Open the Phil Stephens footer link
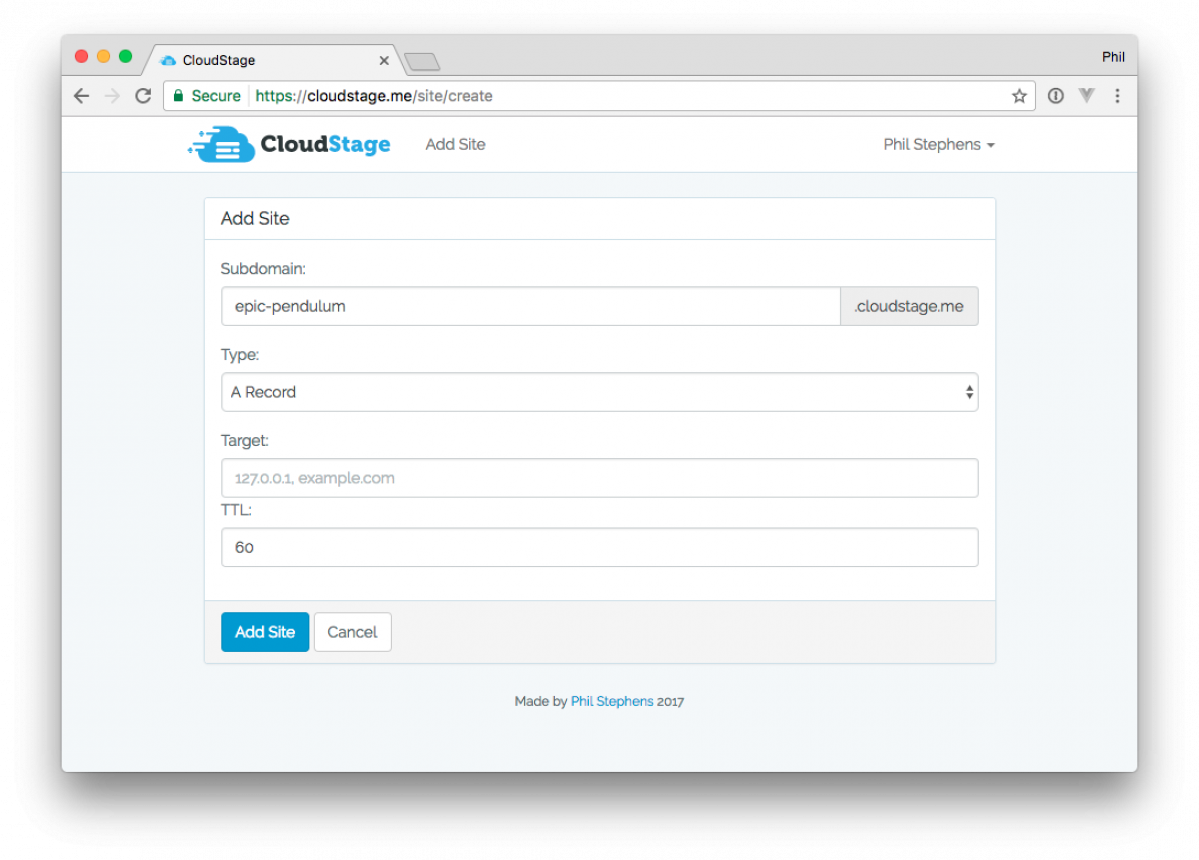Viewport: 1199px width, 860px height. (x=612, y=701)
